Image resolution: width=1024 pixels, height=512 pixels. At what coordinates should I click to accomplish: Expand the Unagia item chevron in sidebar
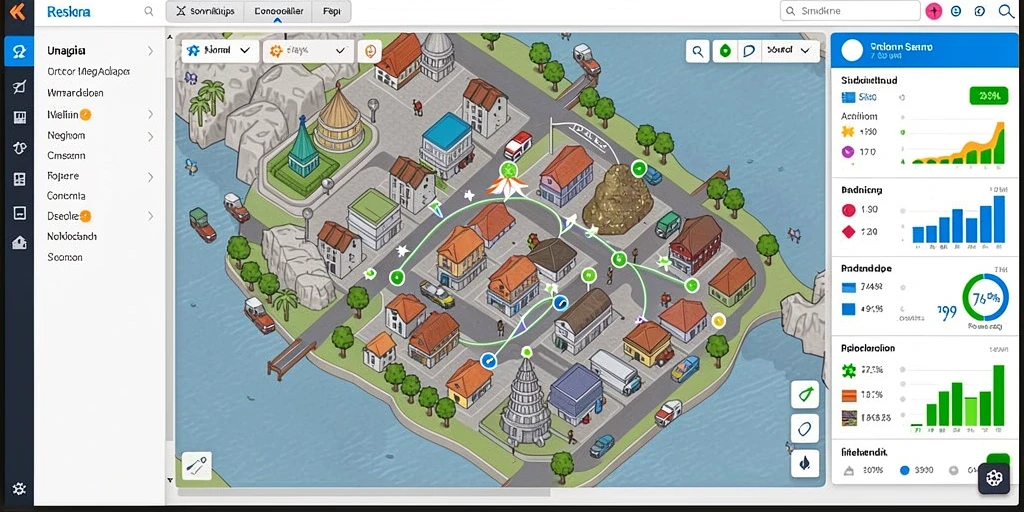150,50
